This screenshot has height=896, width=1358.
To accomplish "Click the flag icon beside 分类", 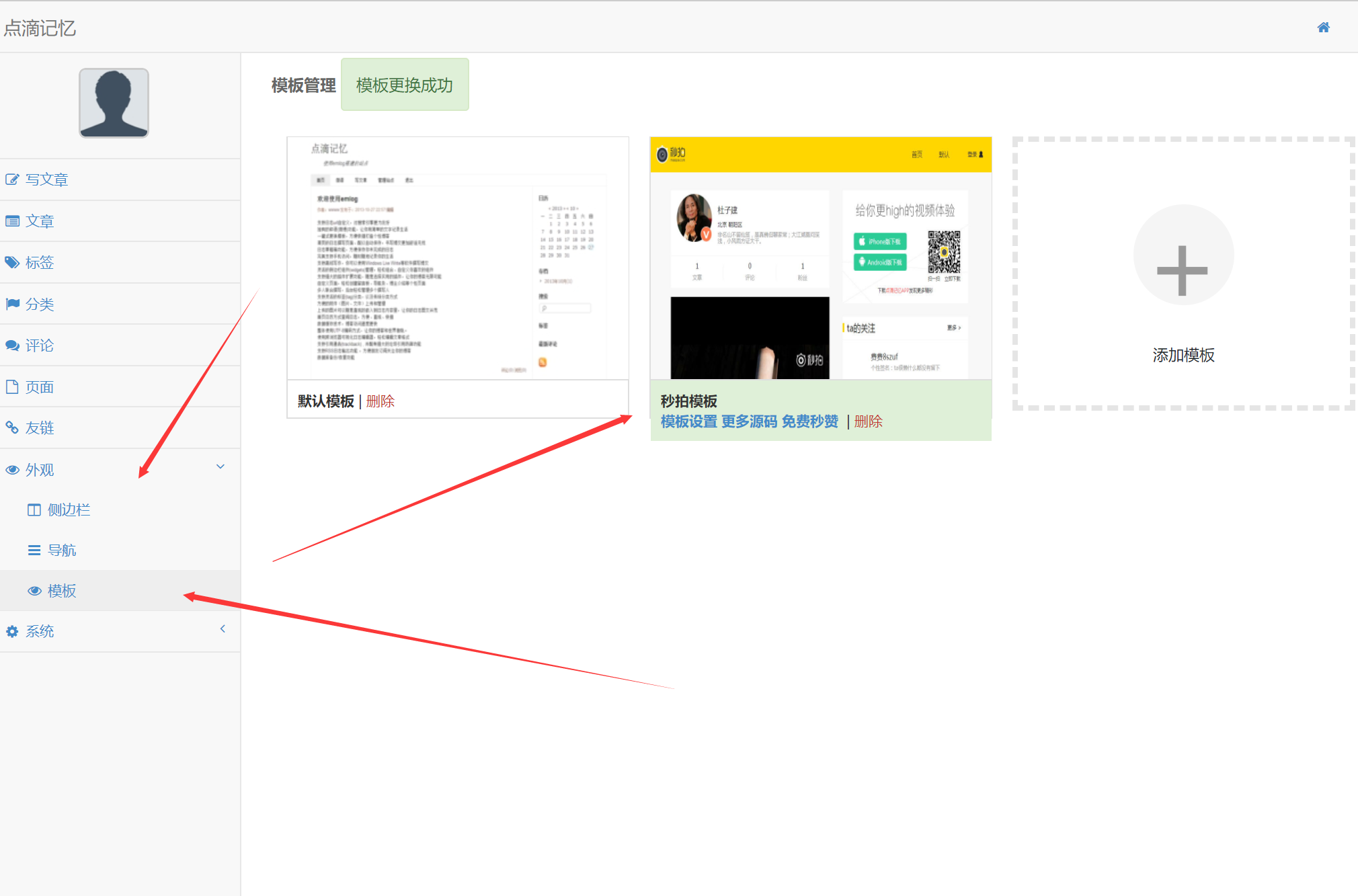I will (12, 304).
